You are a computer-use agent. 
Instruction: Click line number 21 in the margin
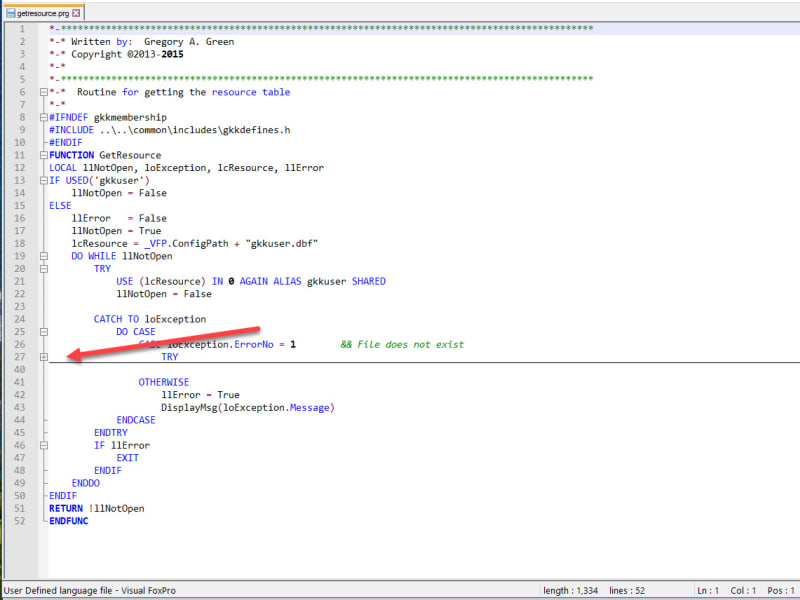tap(19, 281)
